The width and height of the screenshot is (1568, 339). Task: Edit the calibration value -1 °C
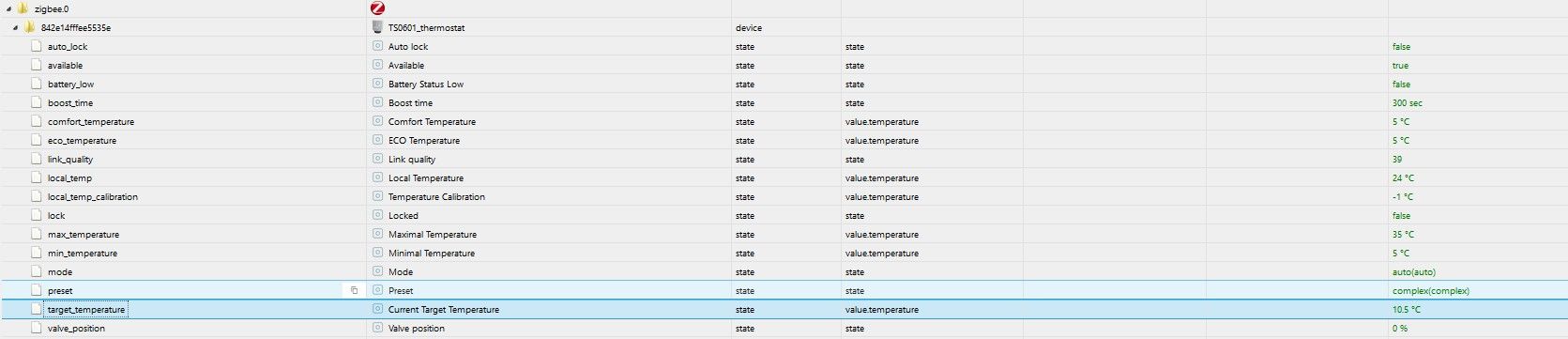tap(1402, 197)
